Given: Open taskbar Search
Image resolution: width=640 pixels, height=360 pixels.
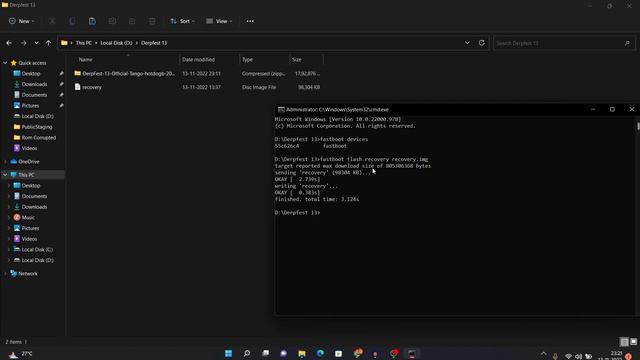Looking at the screenshot, I should 247,353.
